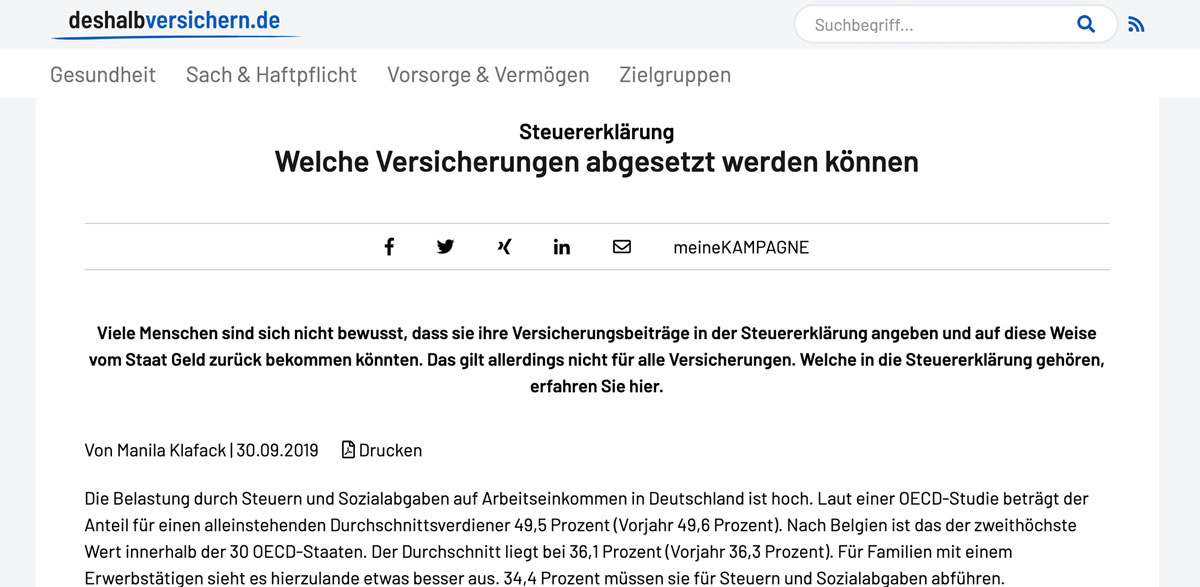
Task: Share the article on Facebook
Action: [389, 246]
